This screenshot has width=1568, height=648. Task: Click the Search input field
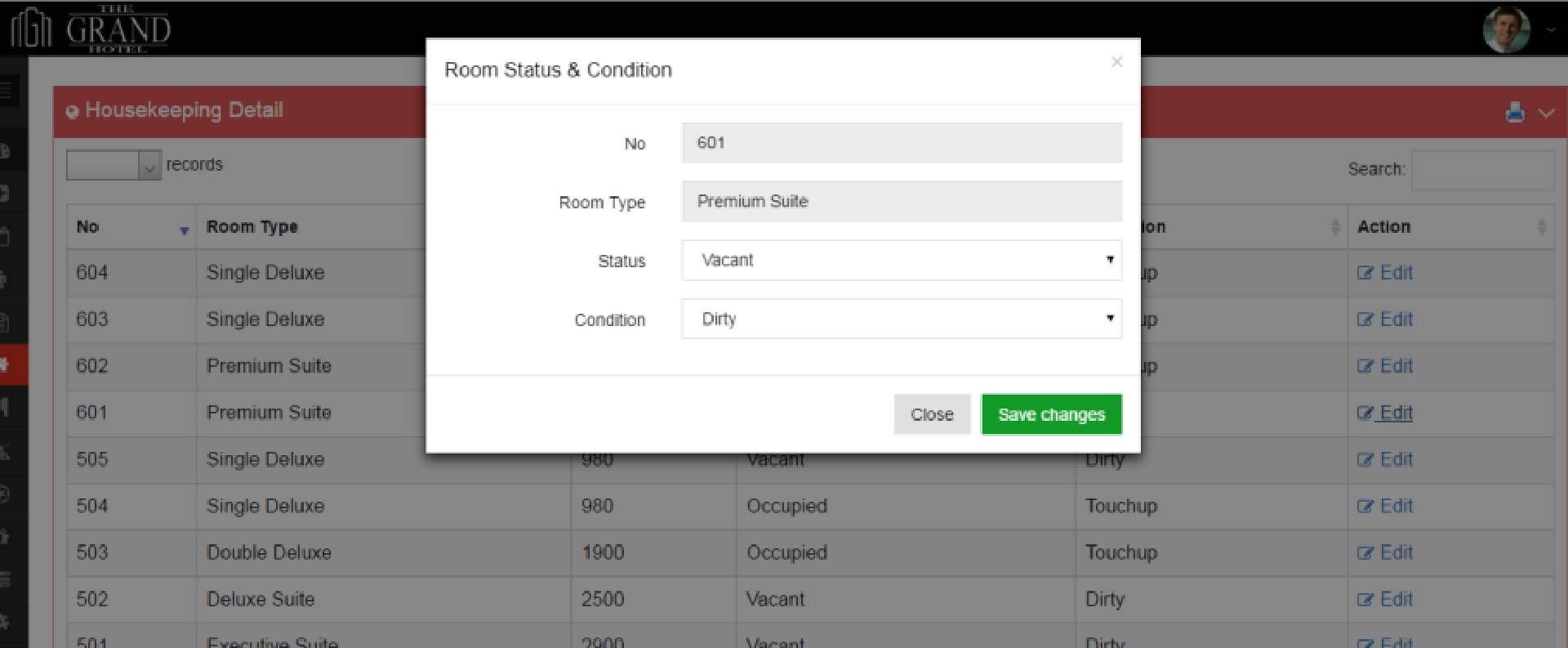1481,170
